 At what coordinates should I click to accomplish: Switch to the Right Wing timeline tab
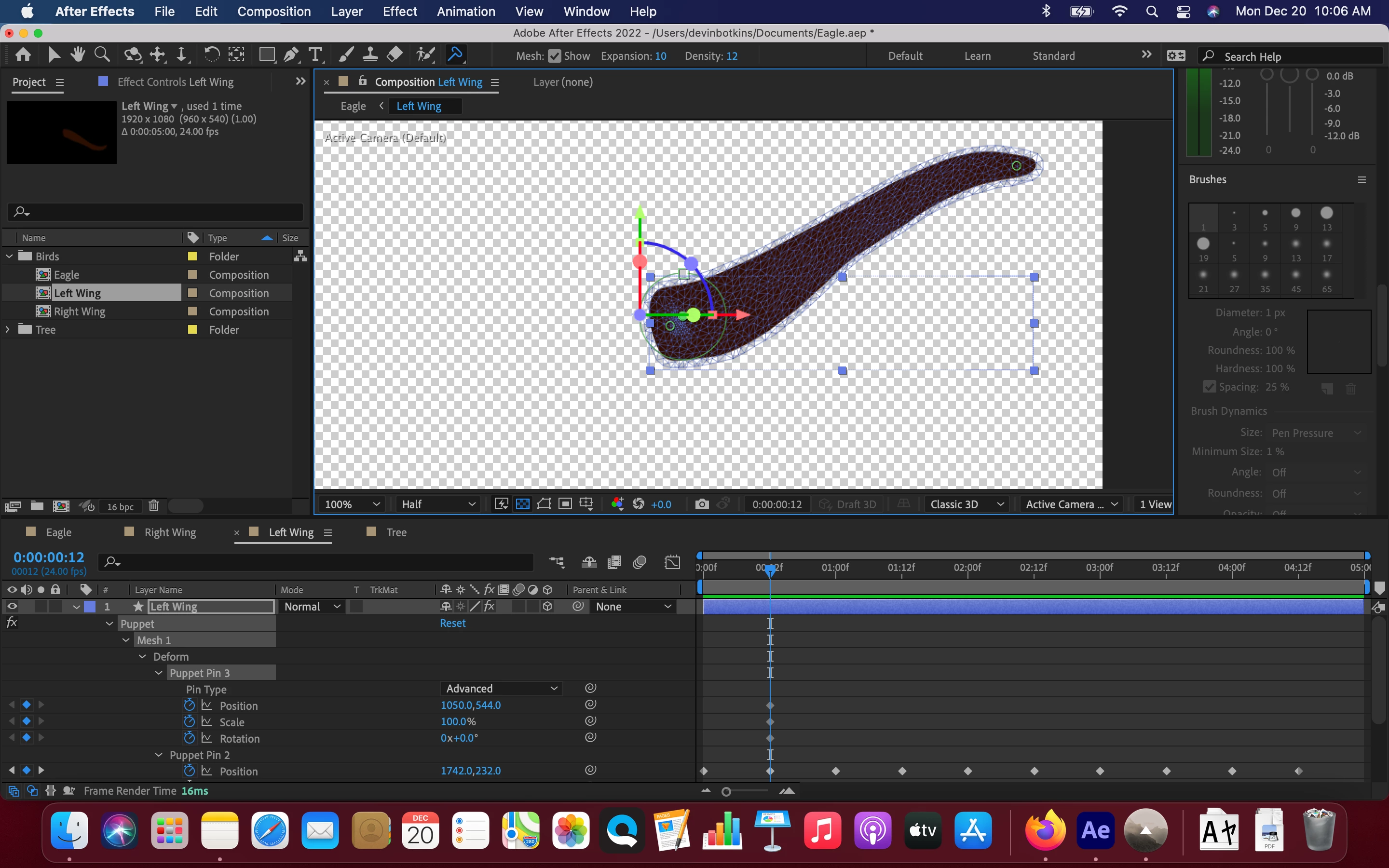tap(170, 532)
